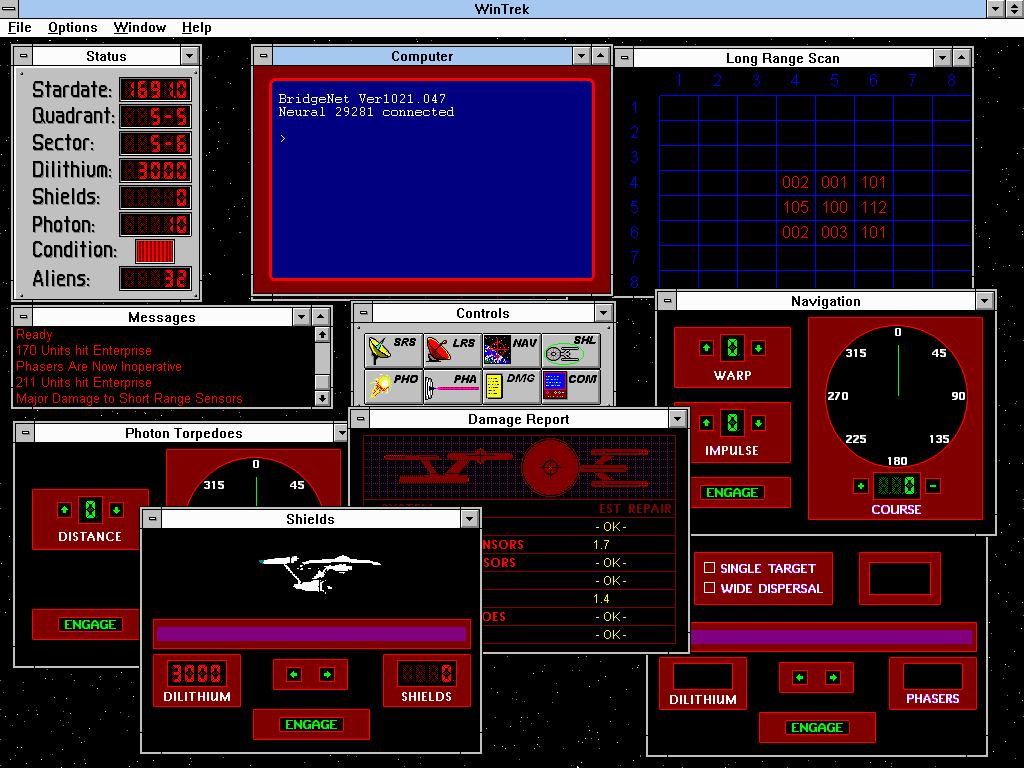The width and height of the screenshot is (1024, 768).
Task: Click ENGAGE in the phasers panel
Action: pos(817,728)
